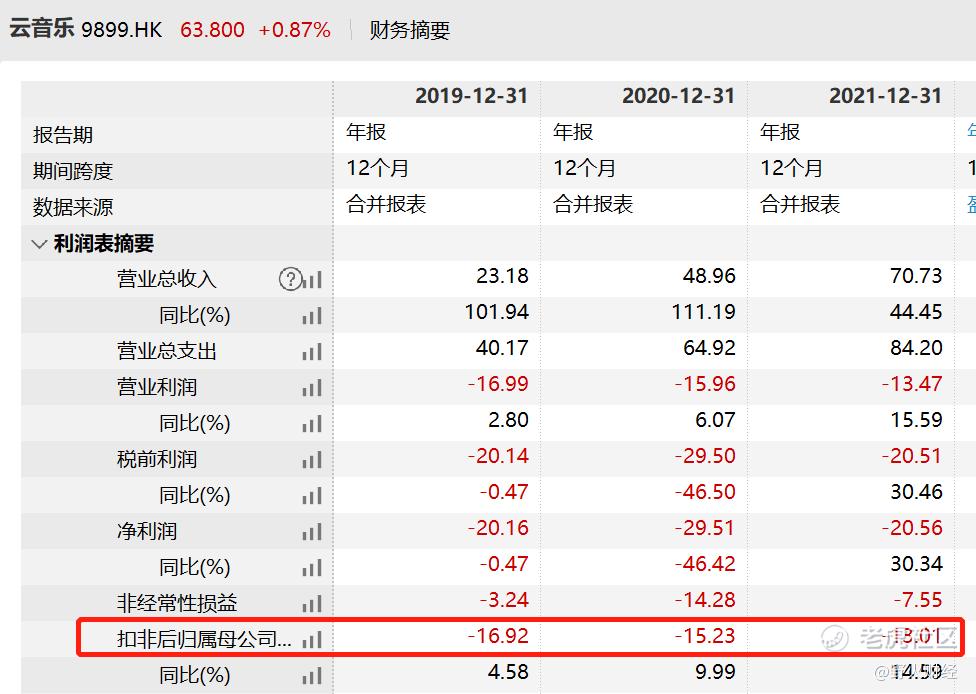Screen dimensions: 976x694
Task: Click 2020 净利润 growth value -46.42
Action: (705, 565)
